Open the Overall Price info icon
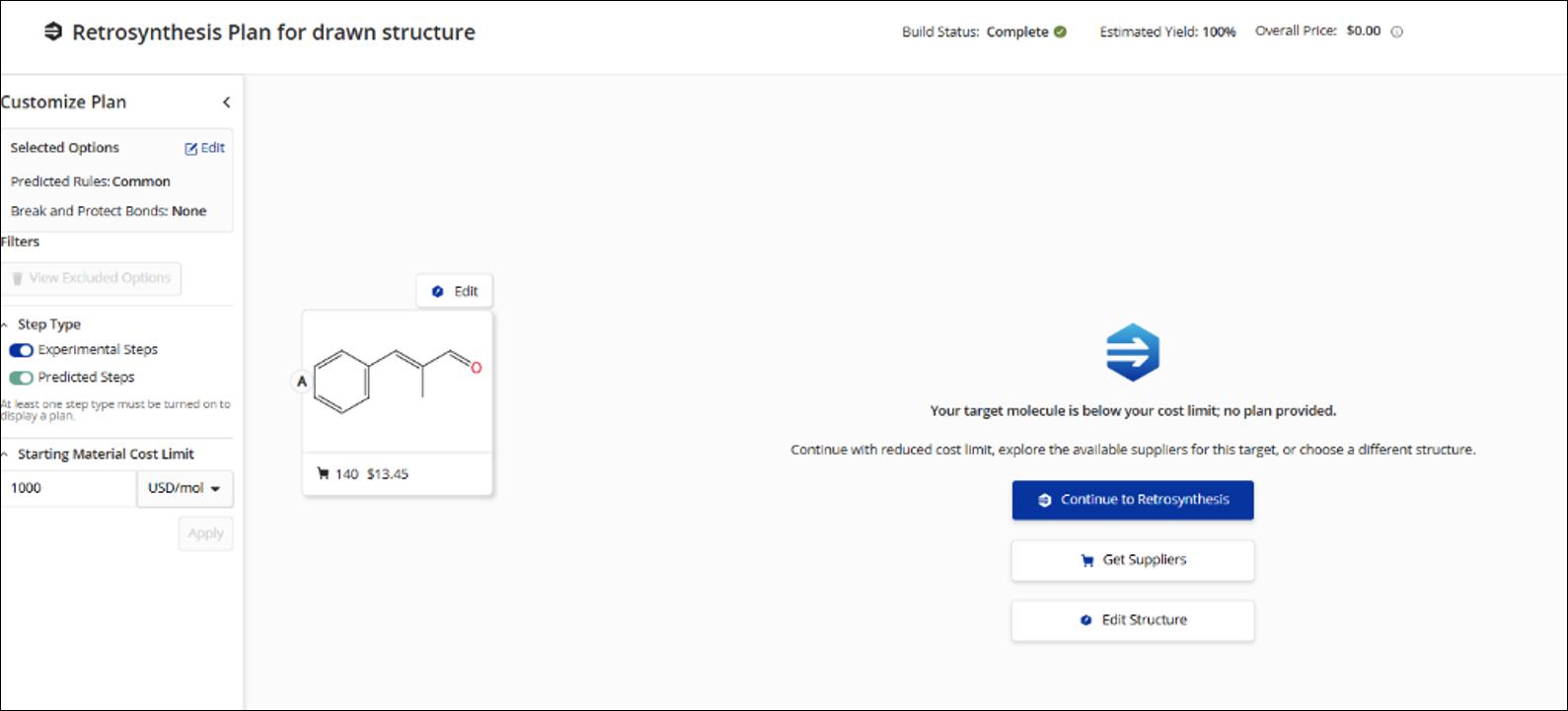 (x=1396, y=32)
